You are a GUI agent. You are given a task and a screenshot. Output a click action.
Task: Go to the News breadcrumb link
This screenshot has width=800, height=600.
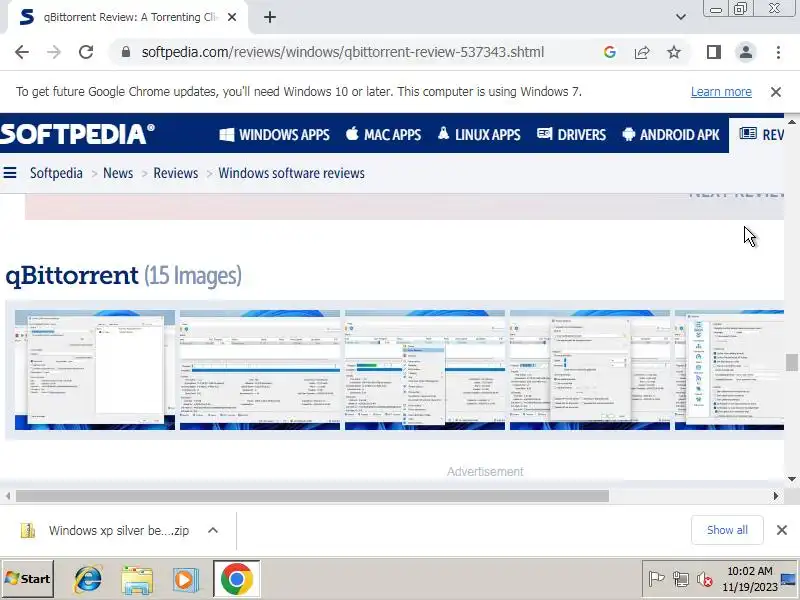coord(118,173)
